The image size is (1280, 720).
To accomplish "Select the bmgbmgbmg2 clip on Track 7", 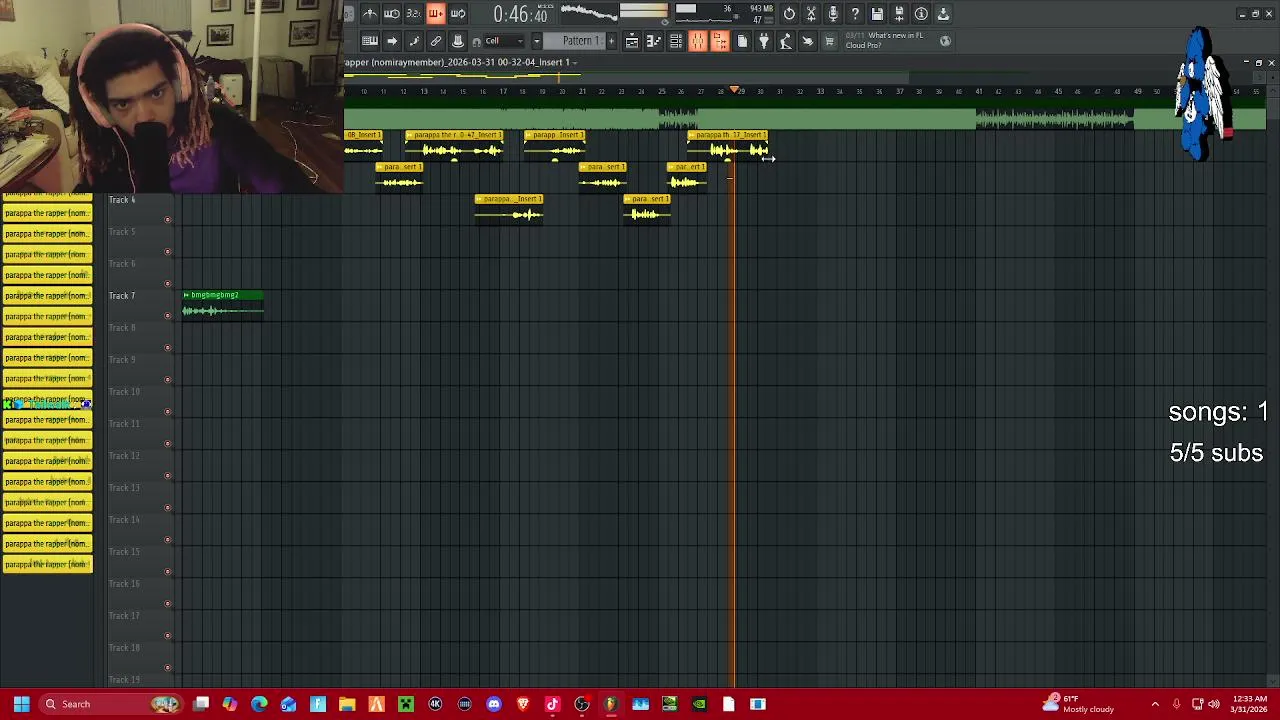I will [x=223, y=305].
